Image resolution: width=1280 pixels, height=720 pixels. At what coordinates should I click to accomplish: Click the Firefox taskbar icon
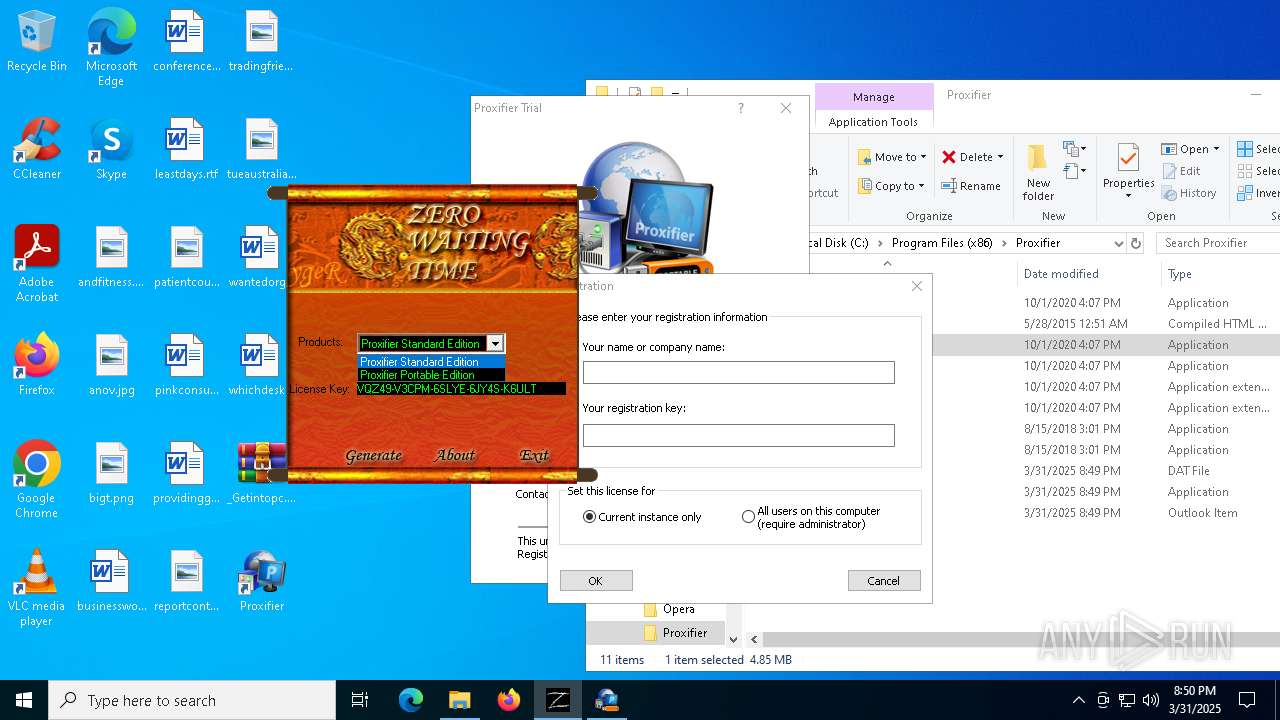pos(509,700)
